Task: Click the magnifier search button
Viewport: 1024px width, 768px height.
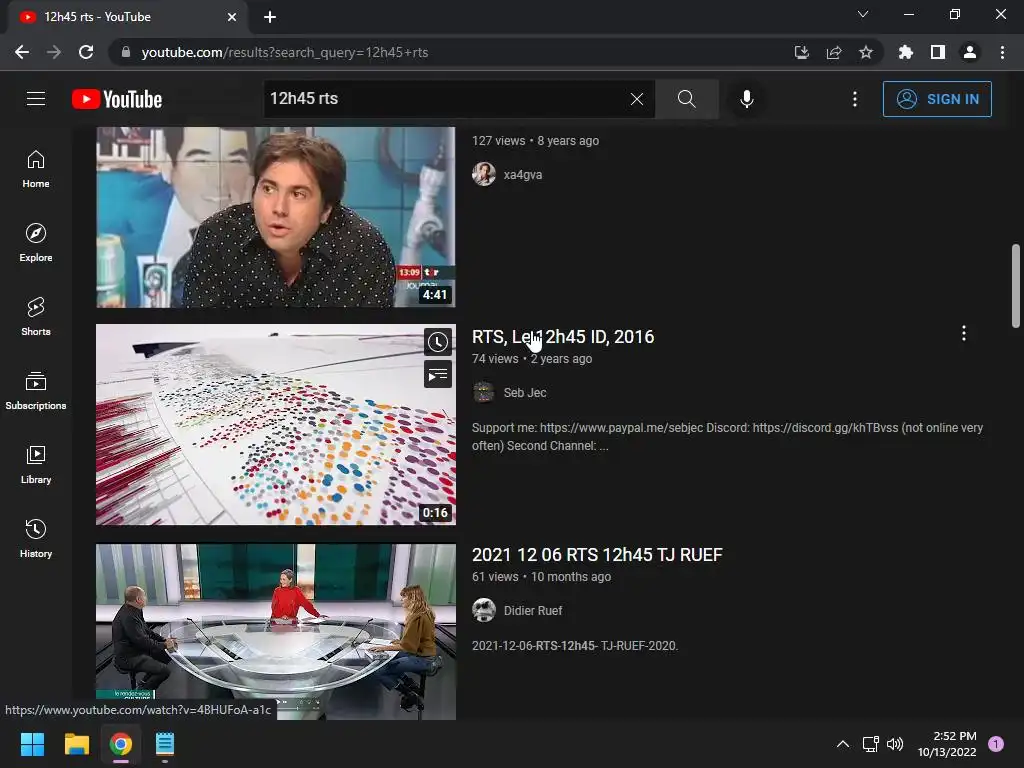Action: click(686, 99)
